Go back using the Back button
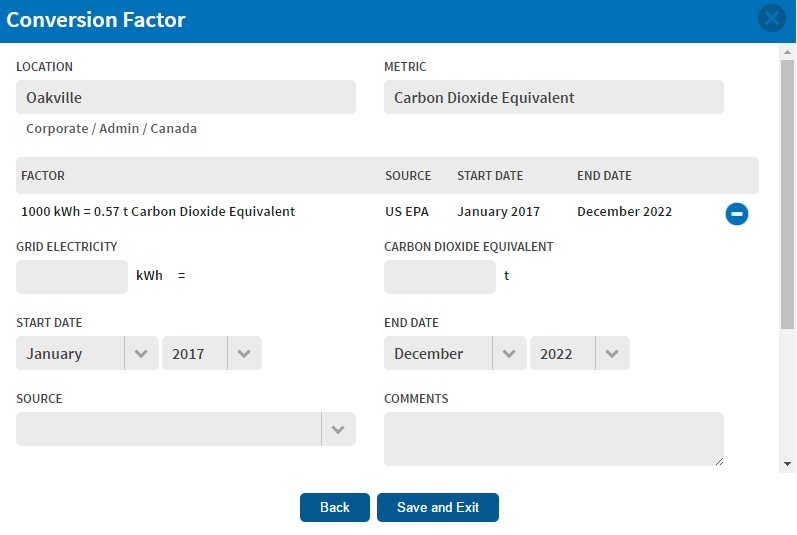The image size is (797, 535). click(x=334, y=507)
